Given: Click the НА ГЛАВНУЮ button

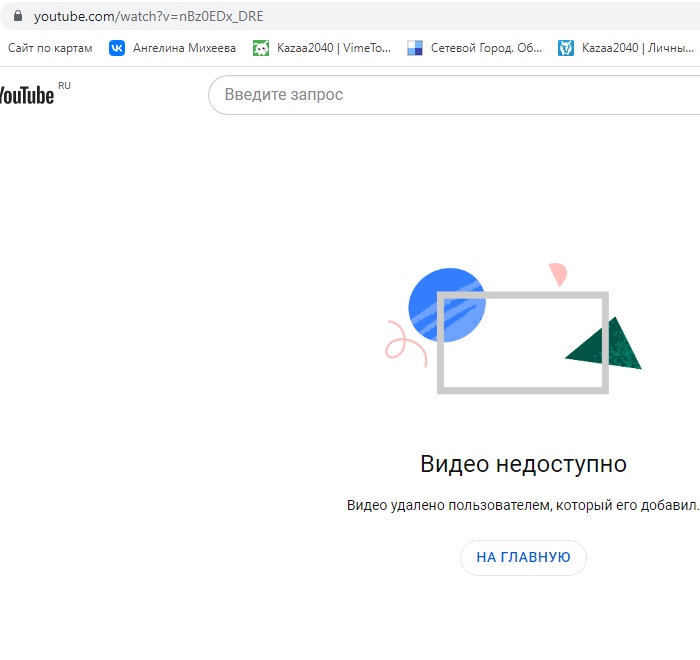Looking at the screenshot, I should pos(523,557).
